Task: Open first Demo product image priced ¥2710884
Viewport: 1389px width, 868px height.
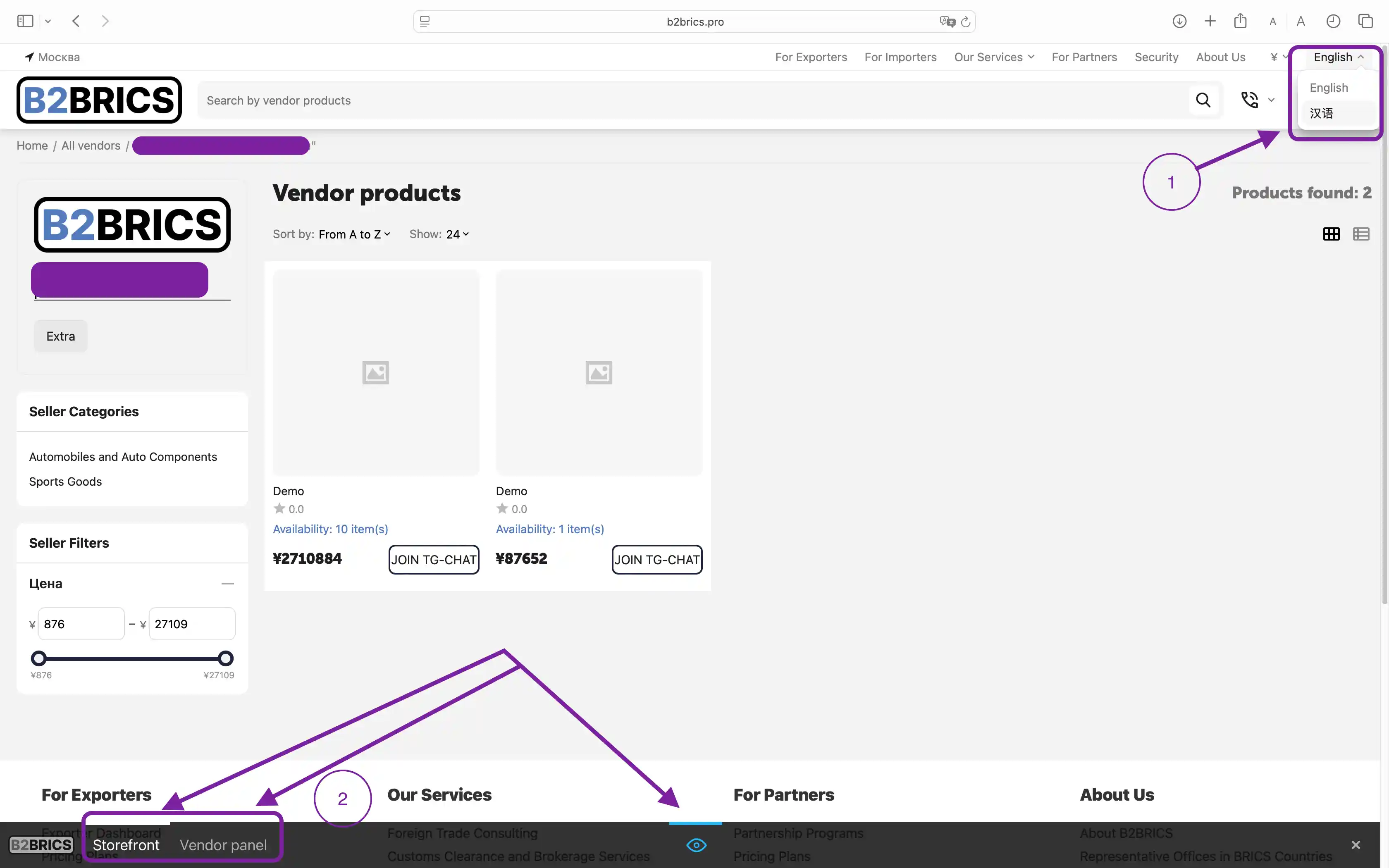Action: point(376,372)
